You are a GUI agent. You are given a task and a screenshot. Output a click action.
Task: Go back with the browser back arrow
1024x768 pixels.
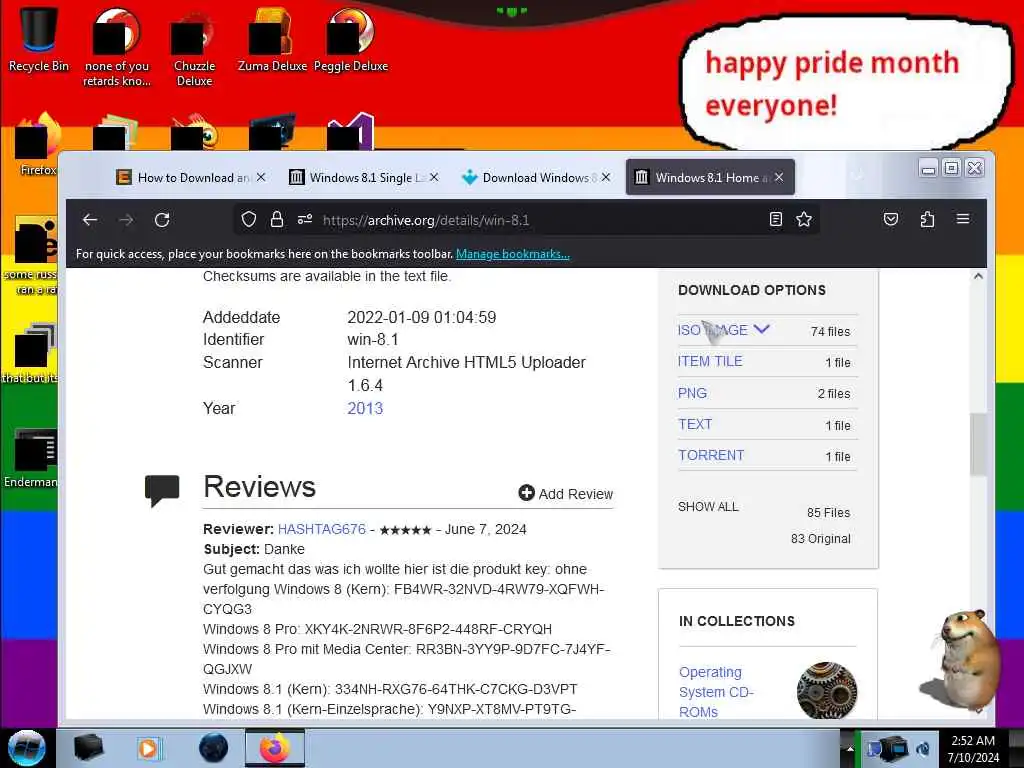(x=90, y=220)
